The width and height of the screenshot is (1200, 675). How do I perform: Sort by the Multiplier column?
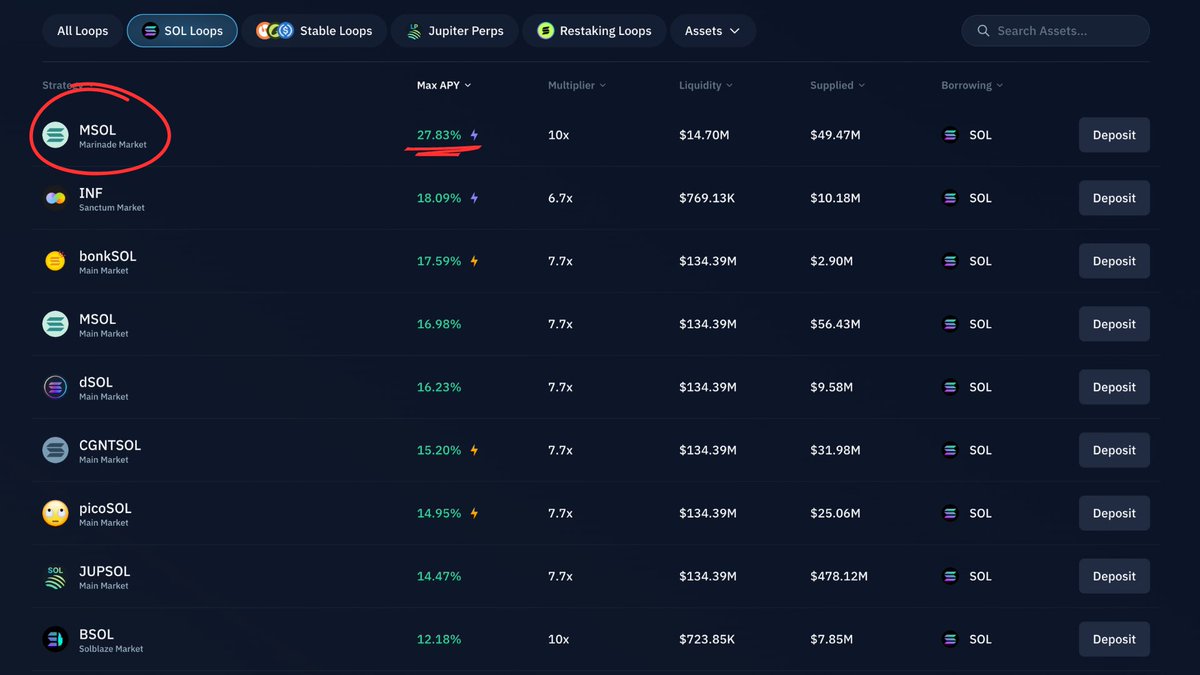point(577,85)
